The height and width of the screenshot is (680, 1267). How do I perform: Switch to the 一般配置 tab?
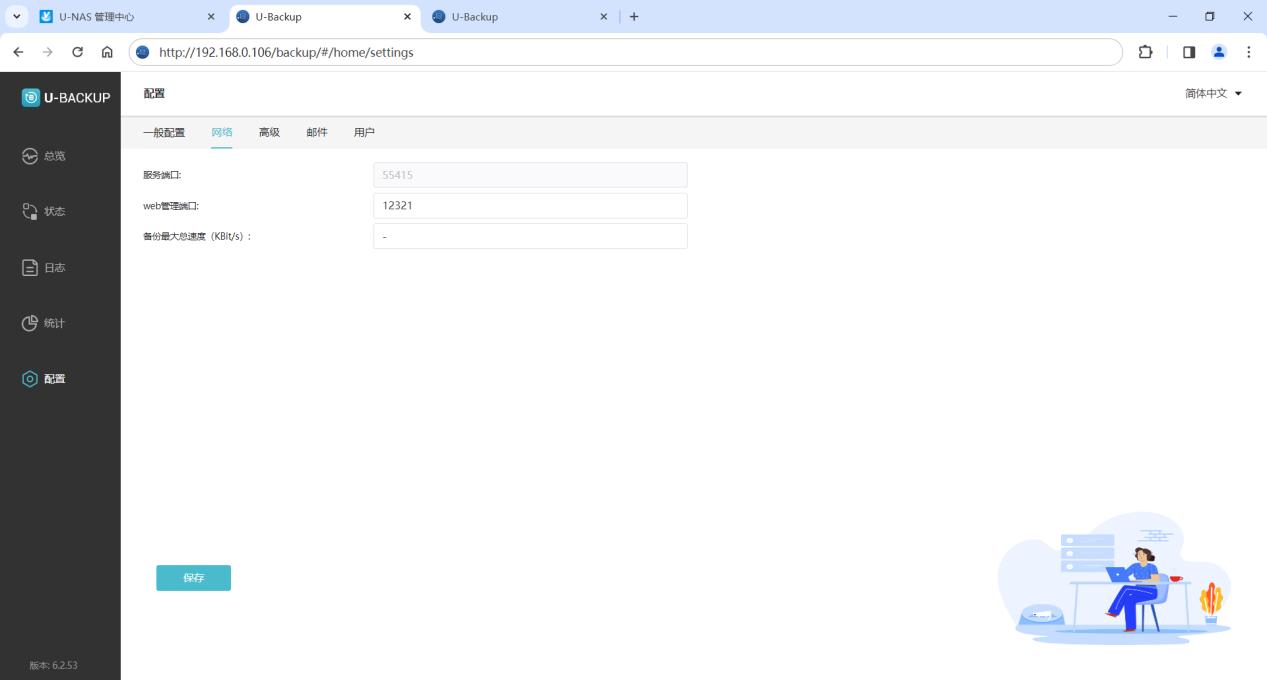[164, 133]
